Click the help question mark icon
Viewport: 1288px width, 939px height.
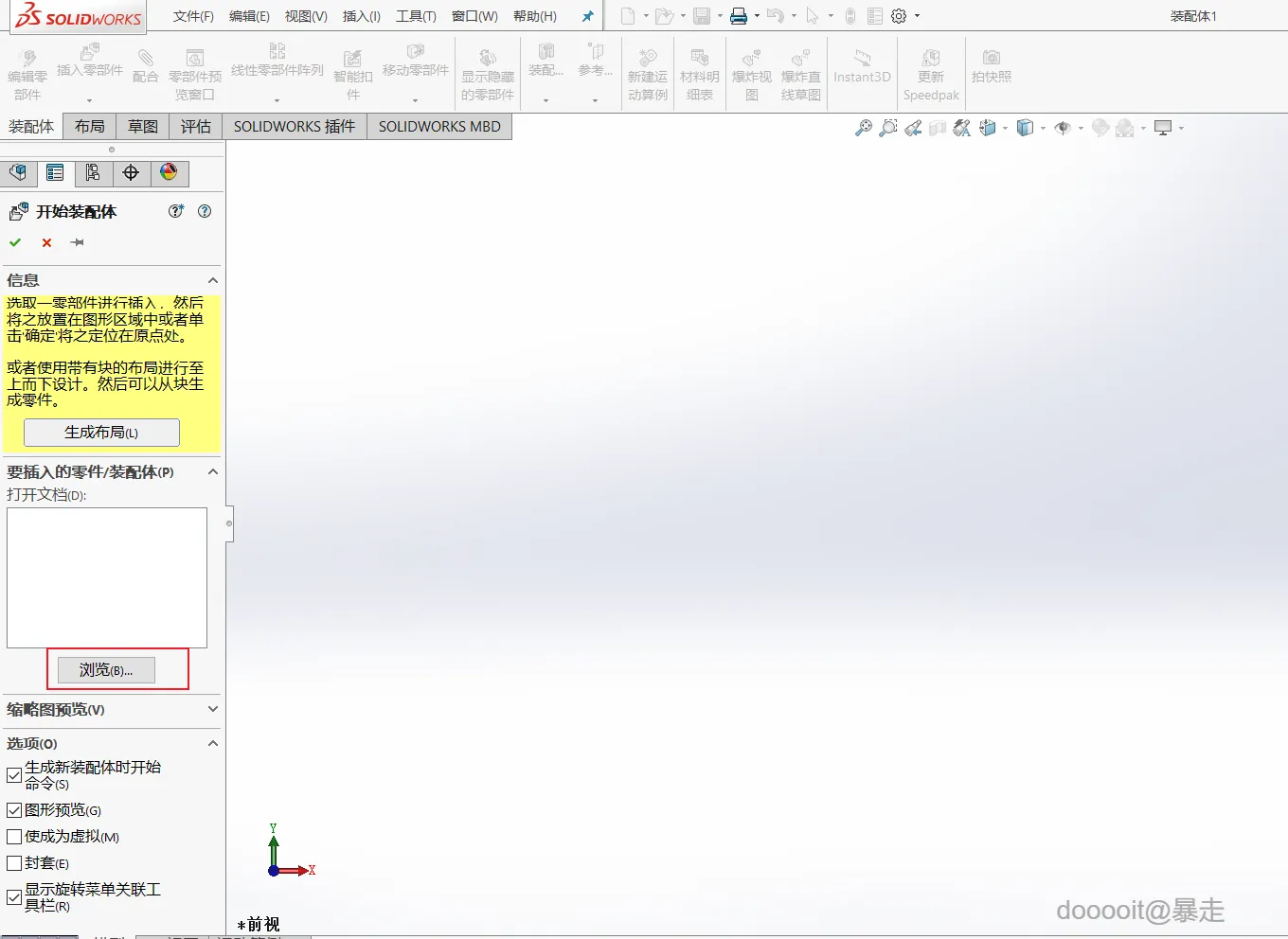click(205, 211)
